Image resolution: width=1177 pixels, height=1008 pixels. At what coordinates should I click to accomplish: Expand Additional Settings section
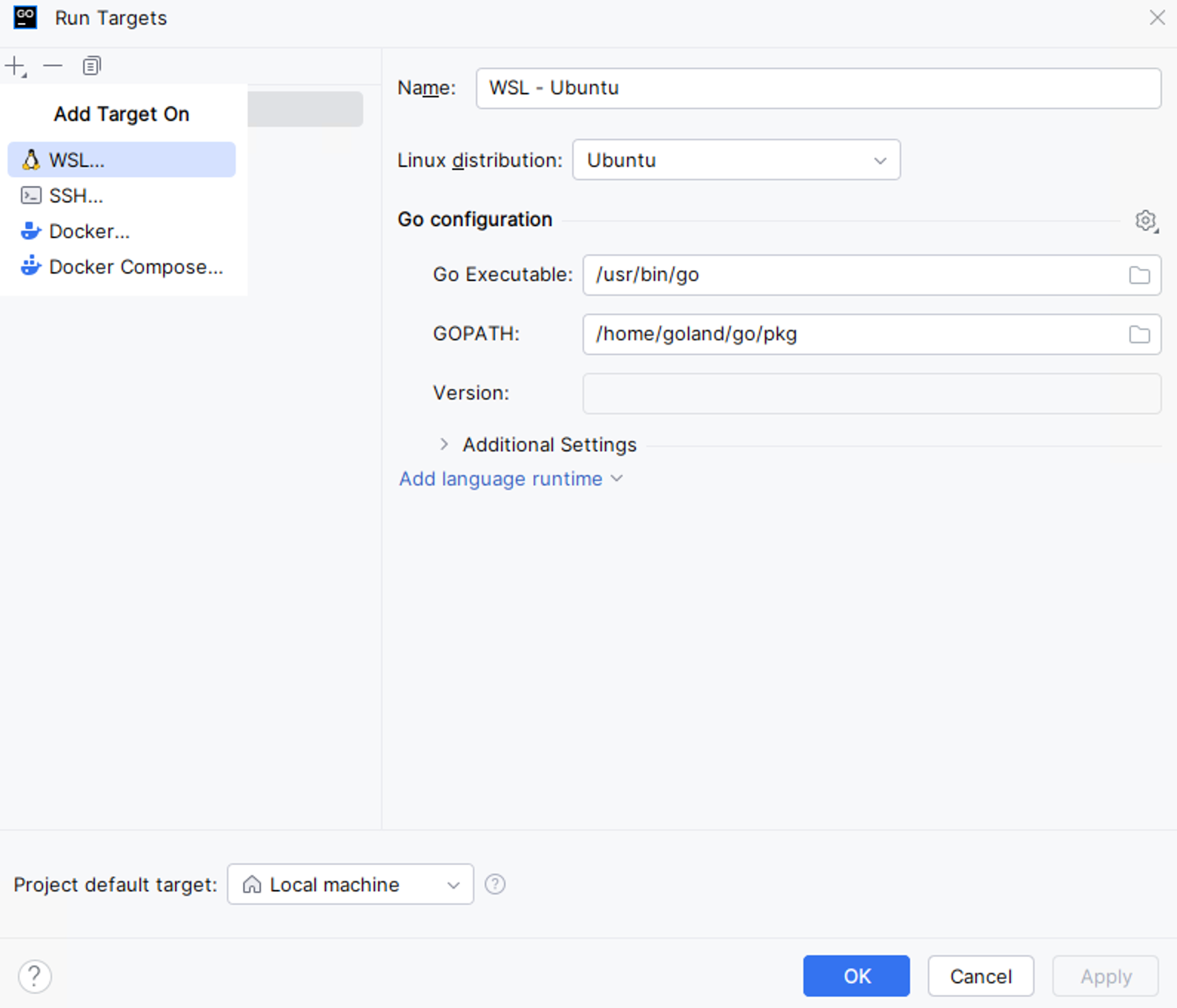click(444, 445)
